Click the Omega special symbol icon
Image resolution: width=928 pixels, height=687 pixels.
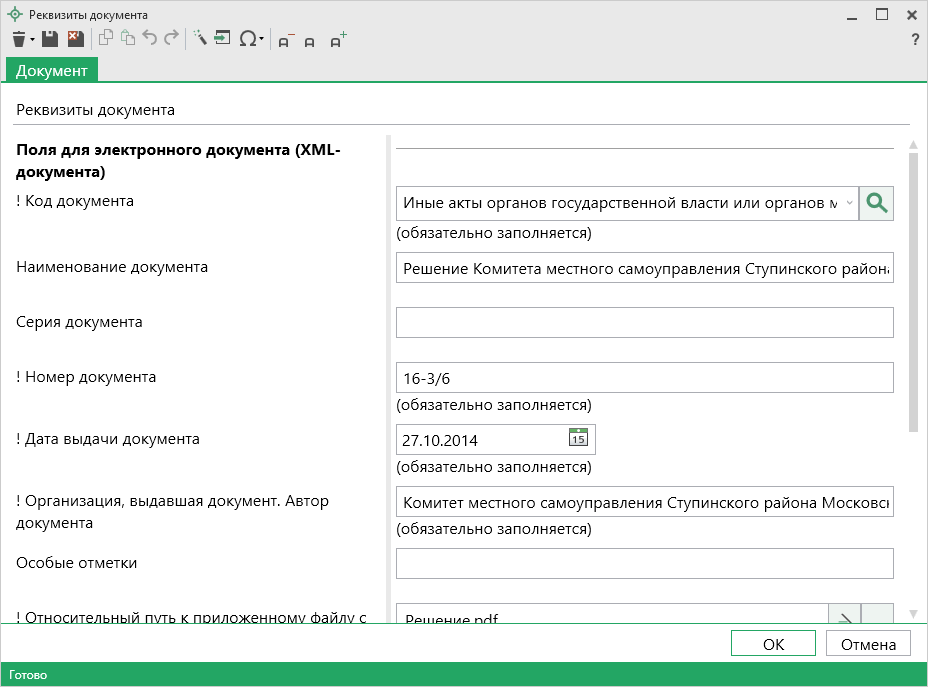click(x=246, y=39)
